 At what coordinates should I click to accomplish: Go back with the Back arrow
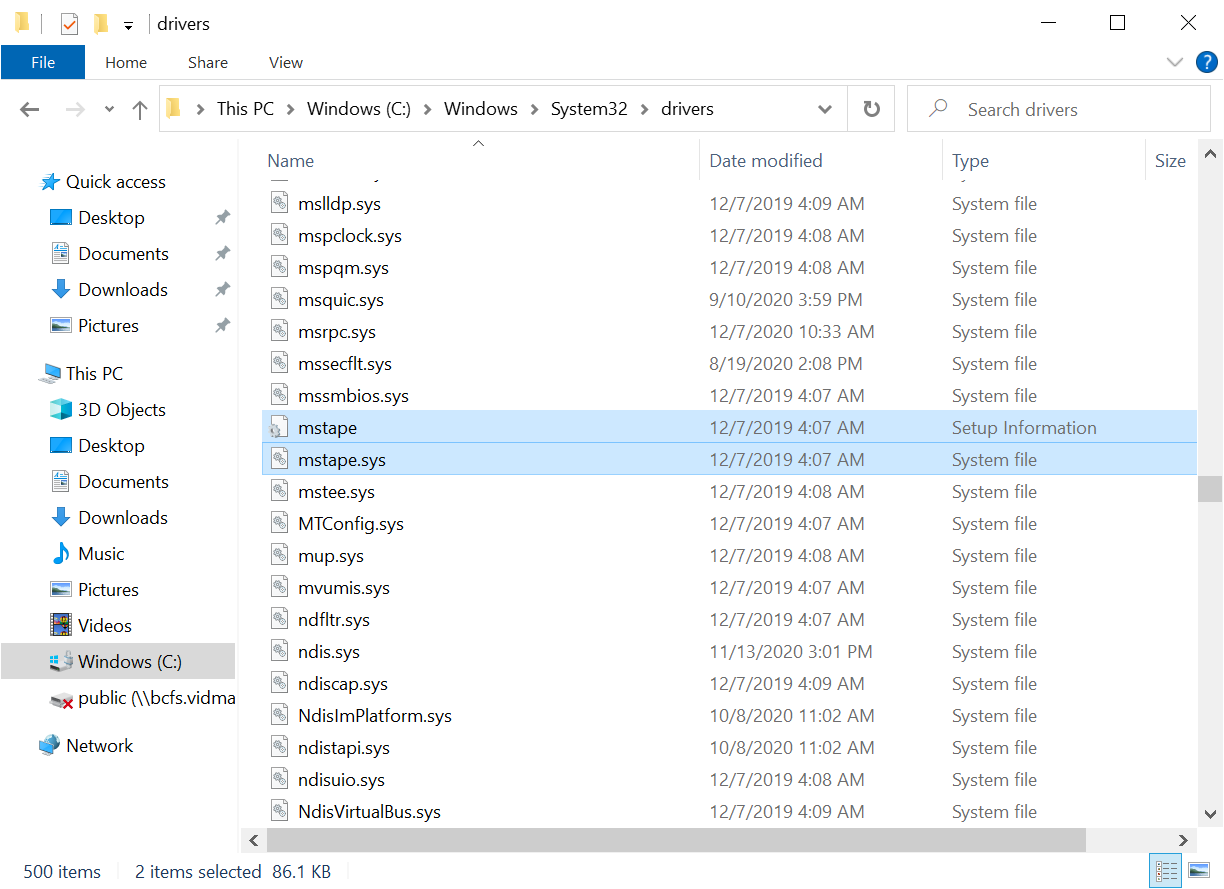(x=30, y=109)
